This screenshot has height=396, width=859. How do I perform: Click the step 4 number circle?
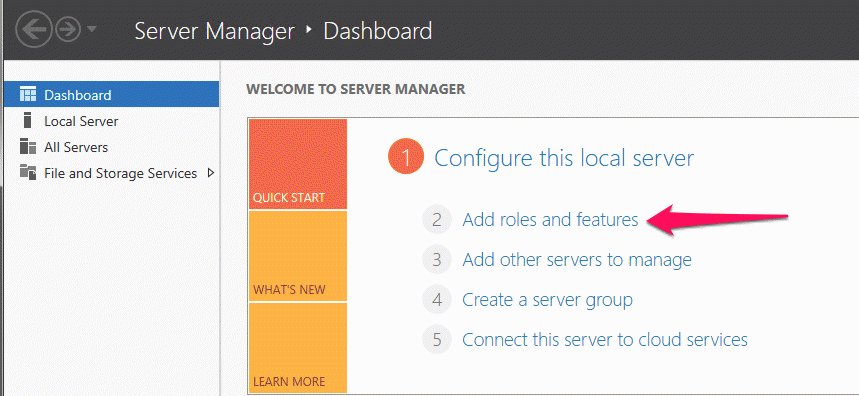[x=437, y=300]
